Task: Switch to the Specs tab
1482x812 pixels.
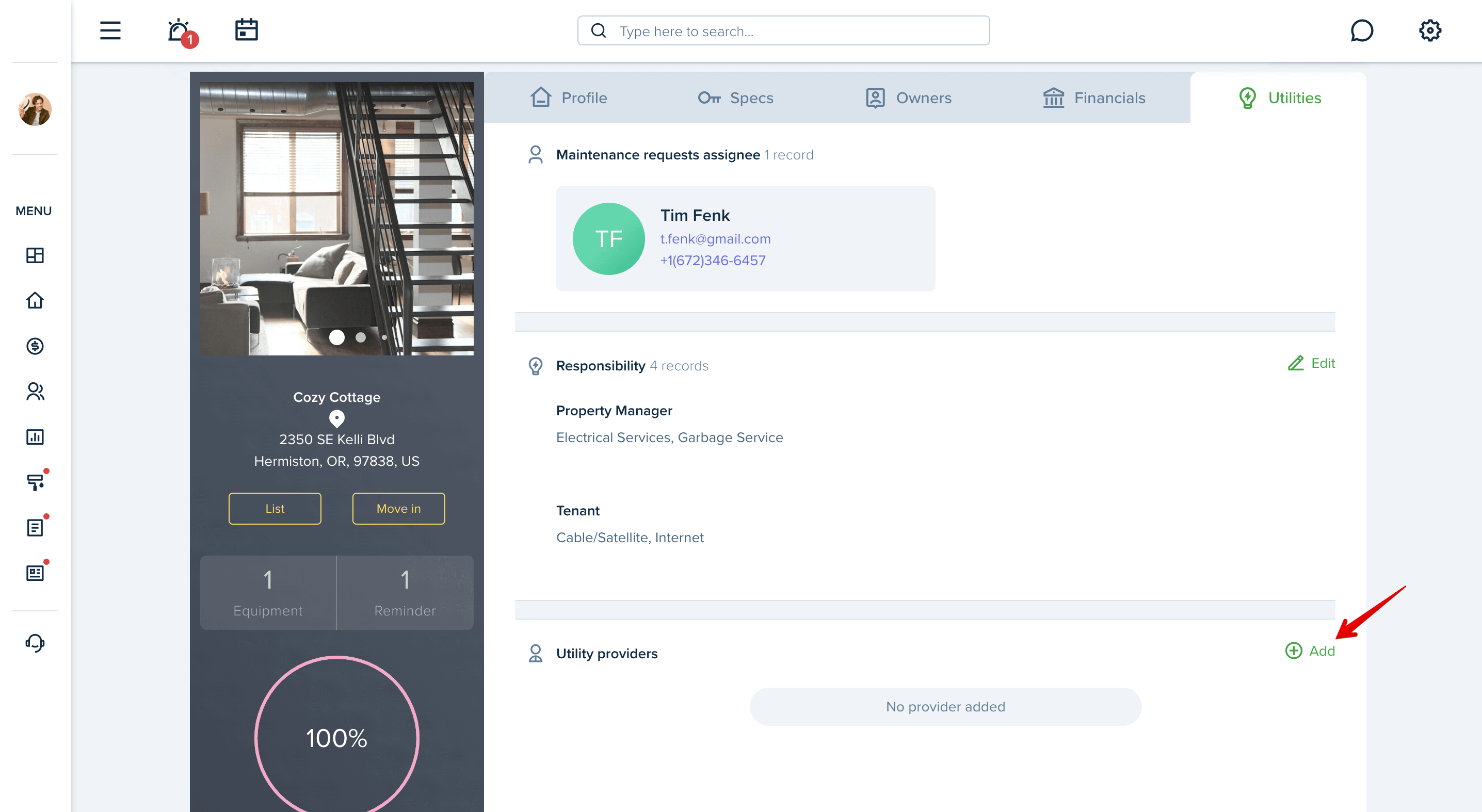Action: pos(735,98)
